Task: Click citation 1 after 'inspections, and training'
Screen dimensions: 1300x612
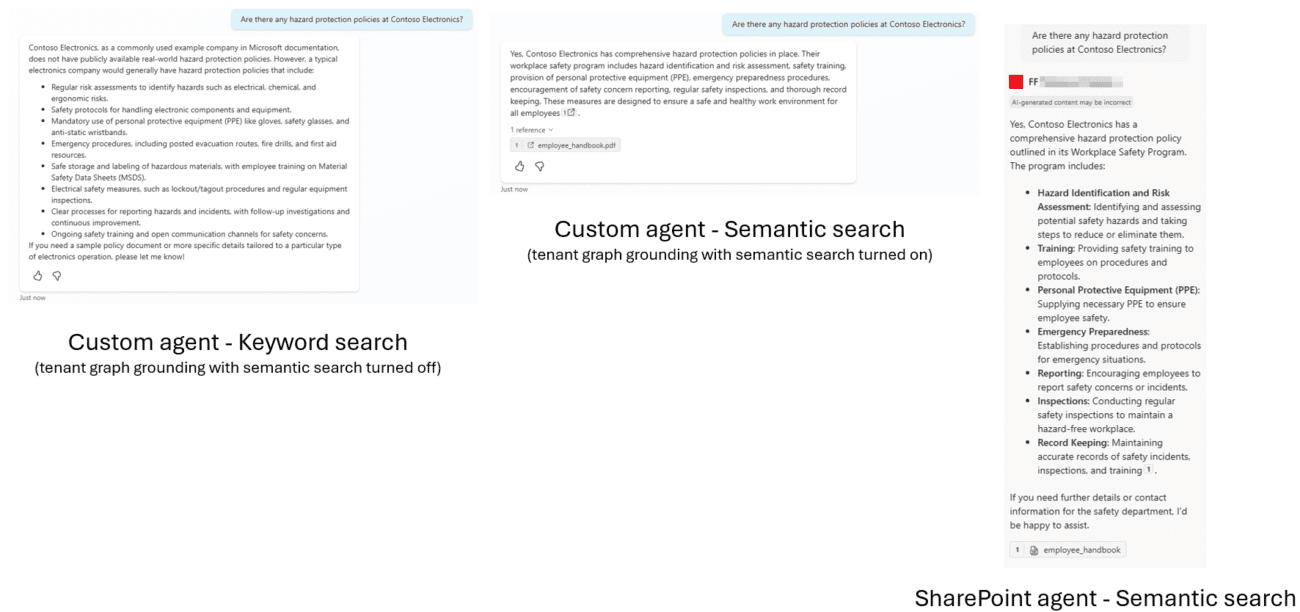Action: [1149, 470]
